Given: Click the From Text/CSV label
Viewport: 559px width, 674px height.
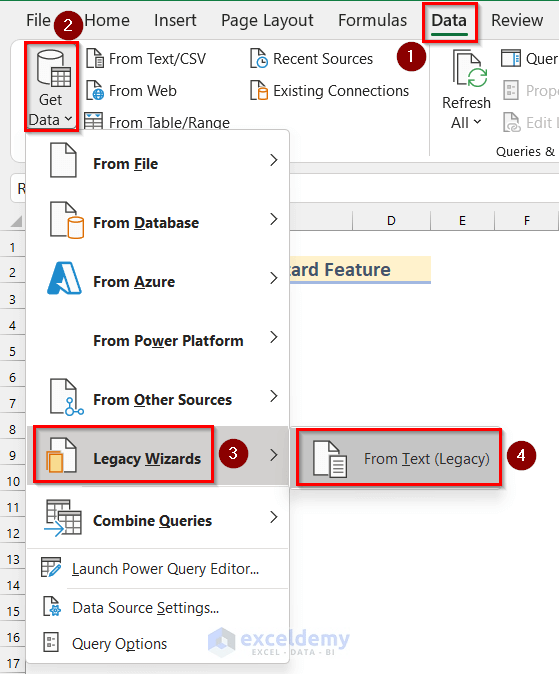Looking at the screenshot, I should pos(157,58).
